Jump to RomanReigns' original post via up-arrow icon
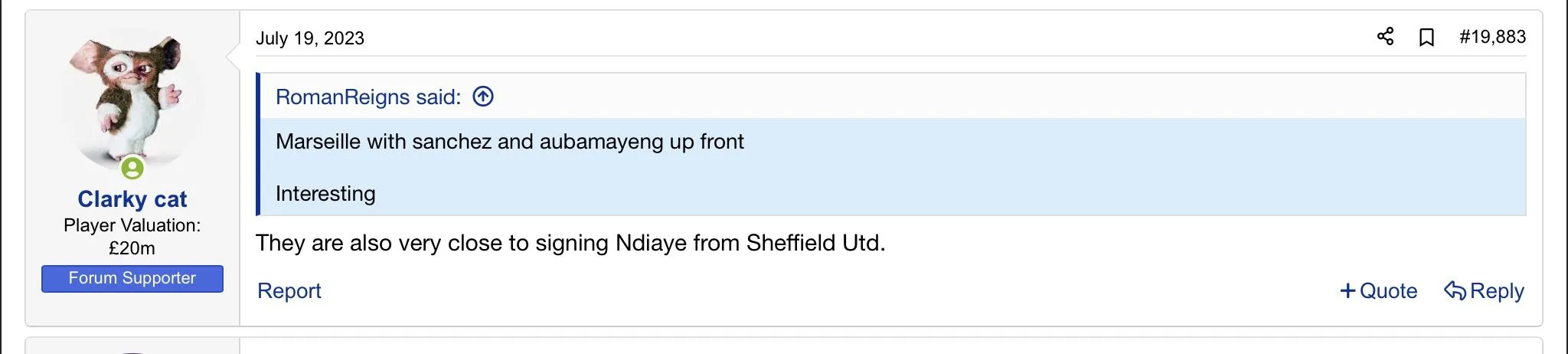 (x=483, y=97)
